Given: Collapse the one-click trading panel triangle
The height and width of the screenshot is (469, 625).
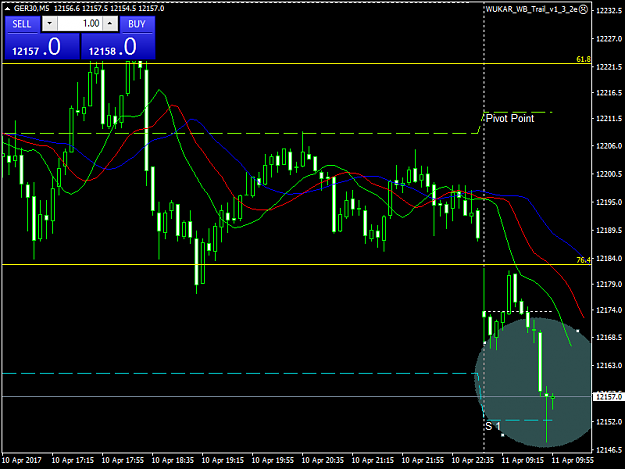Looking at the screenshot, I should (7, 8).
